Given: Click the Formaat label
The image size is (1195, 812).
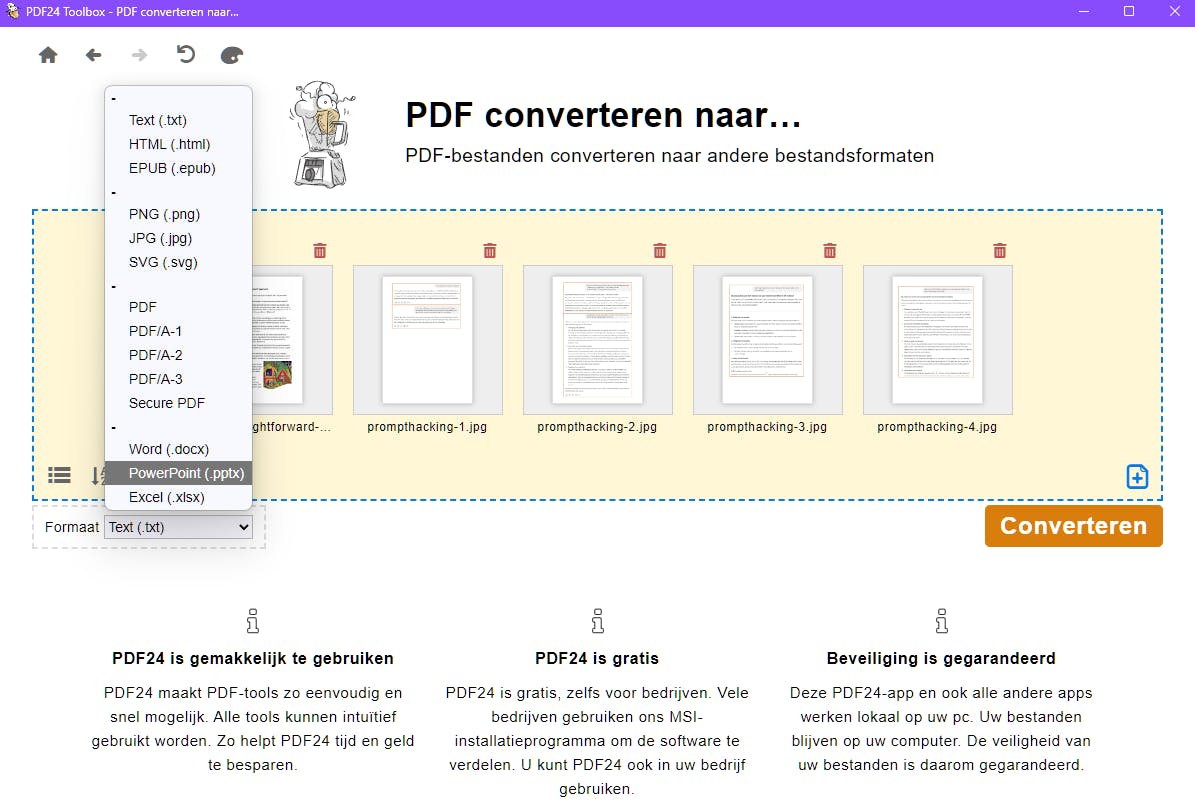Looking at the screenshot, I should point(72,527).
